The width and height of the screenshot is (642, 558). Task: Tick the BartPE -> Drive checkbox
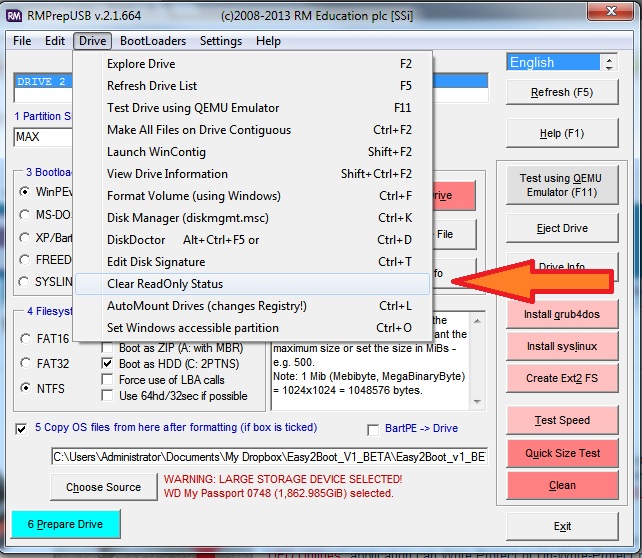(373, 430)
